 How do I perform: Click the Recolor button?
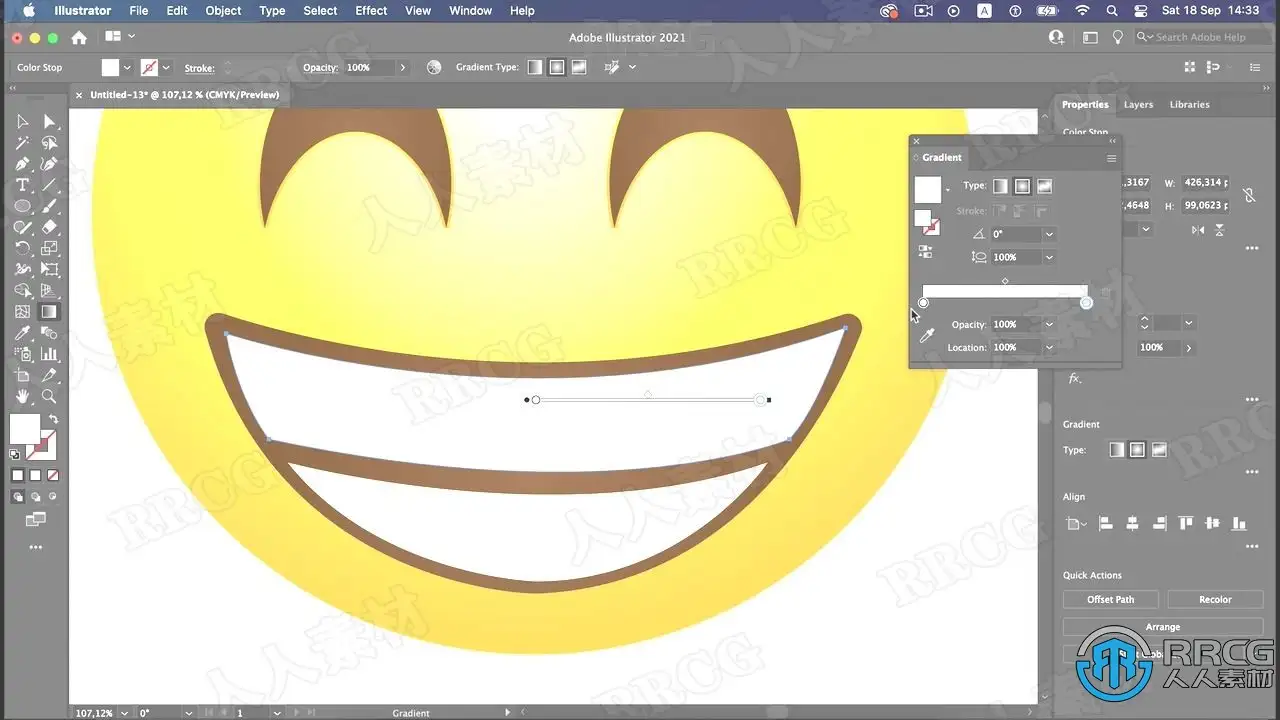1215,599
